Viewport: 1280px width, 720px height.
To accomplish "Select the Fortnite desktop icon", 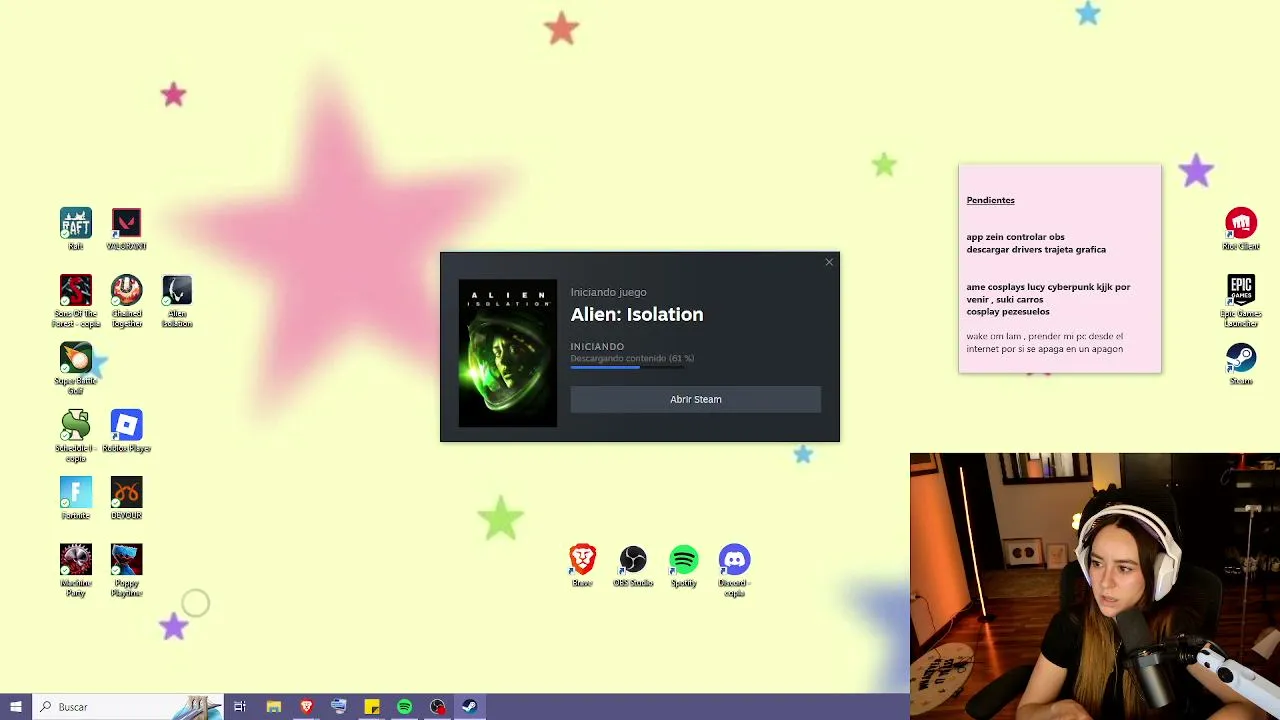I will (x=76, y=498).
